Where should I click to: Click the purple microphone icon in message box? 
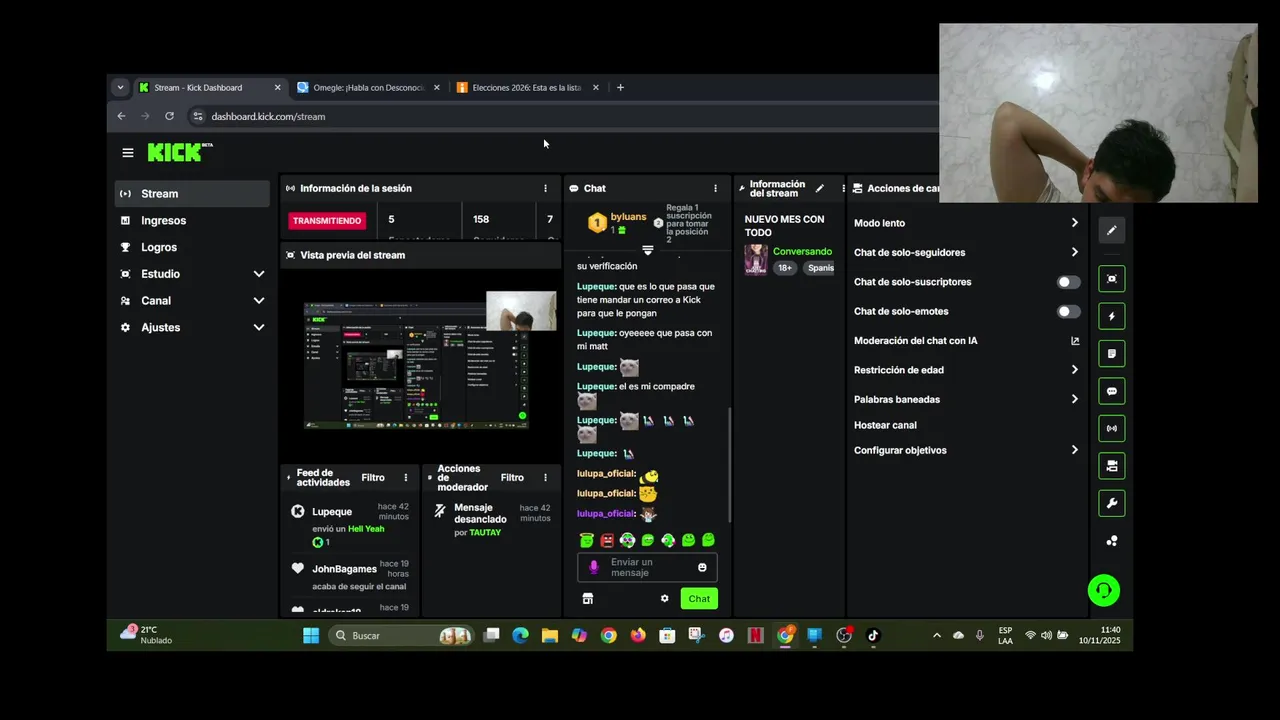coord(593,567)
